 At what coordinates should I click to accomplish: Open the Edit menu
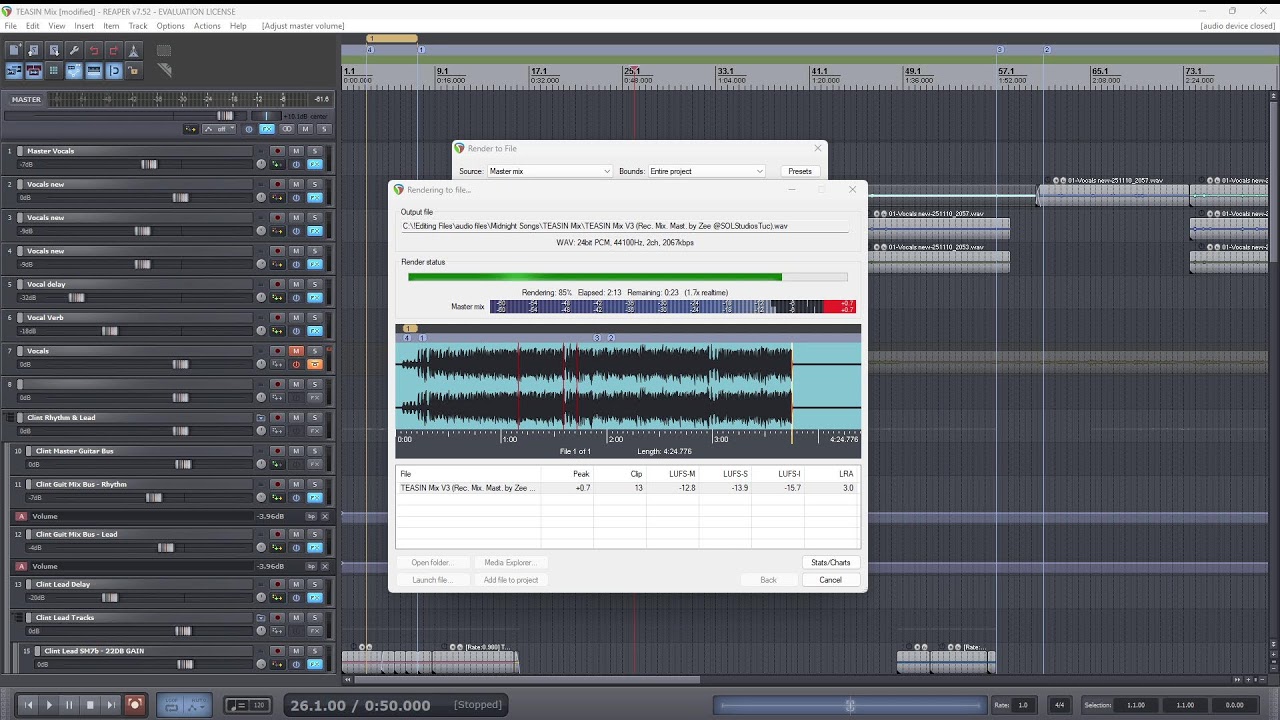pyautogui.click(x=33, y=26)
